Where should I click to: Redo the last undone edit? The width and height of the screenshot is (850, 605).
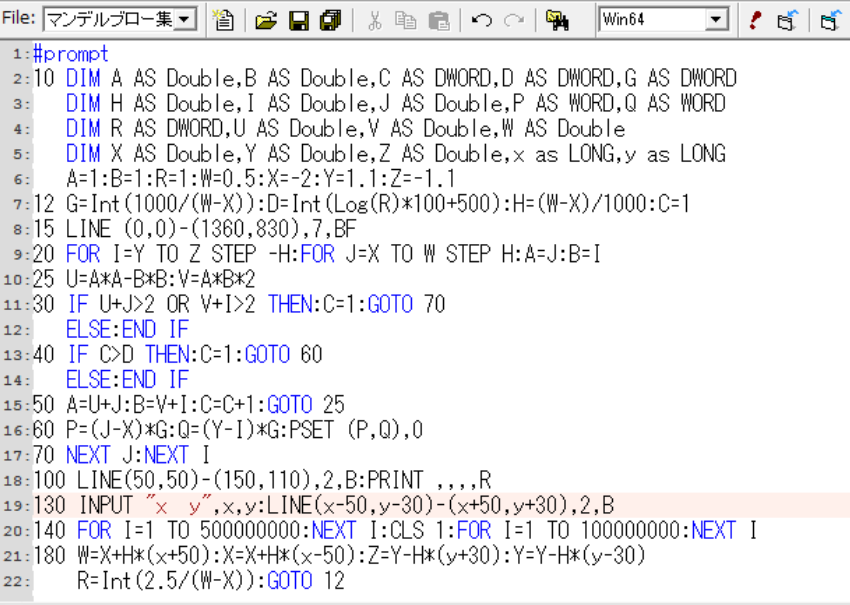point(513,20)
